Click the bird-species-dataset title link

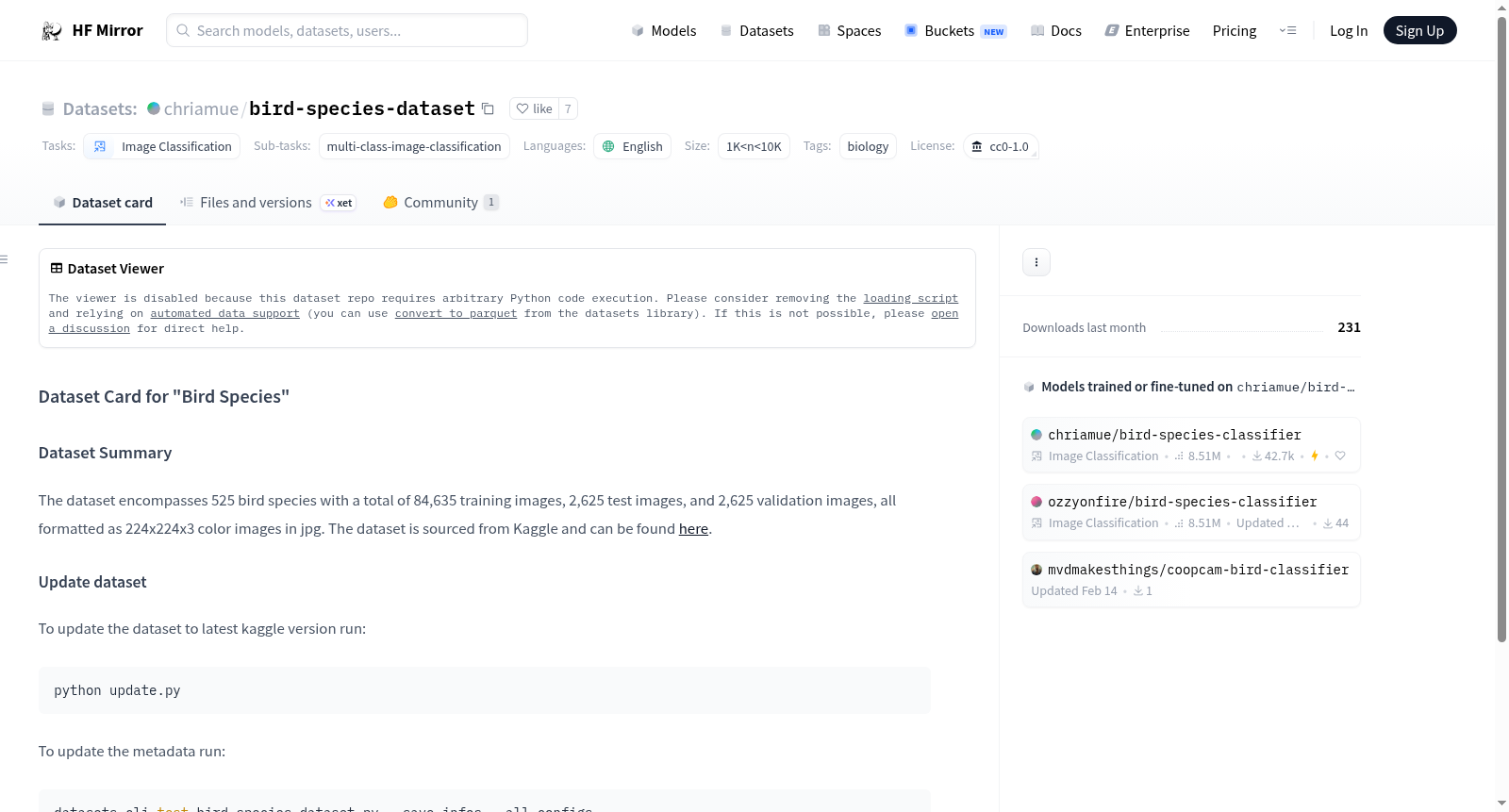click(362, 108)
